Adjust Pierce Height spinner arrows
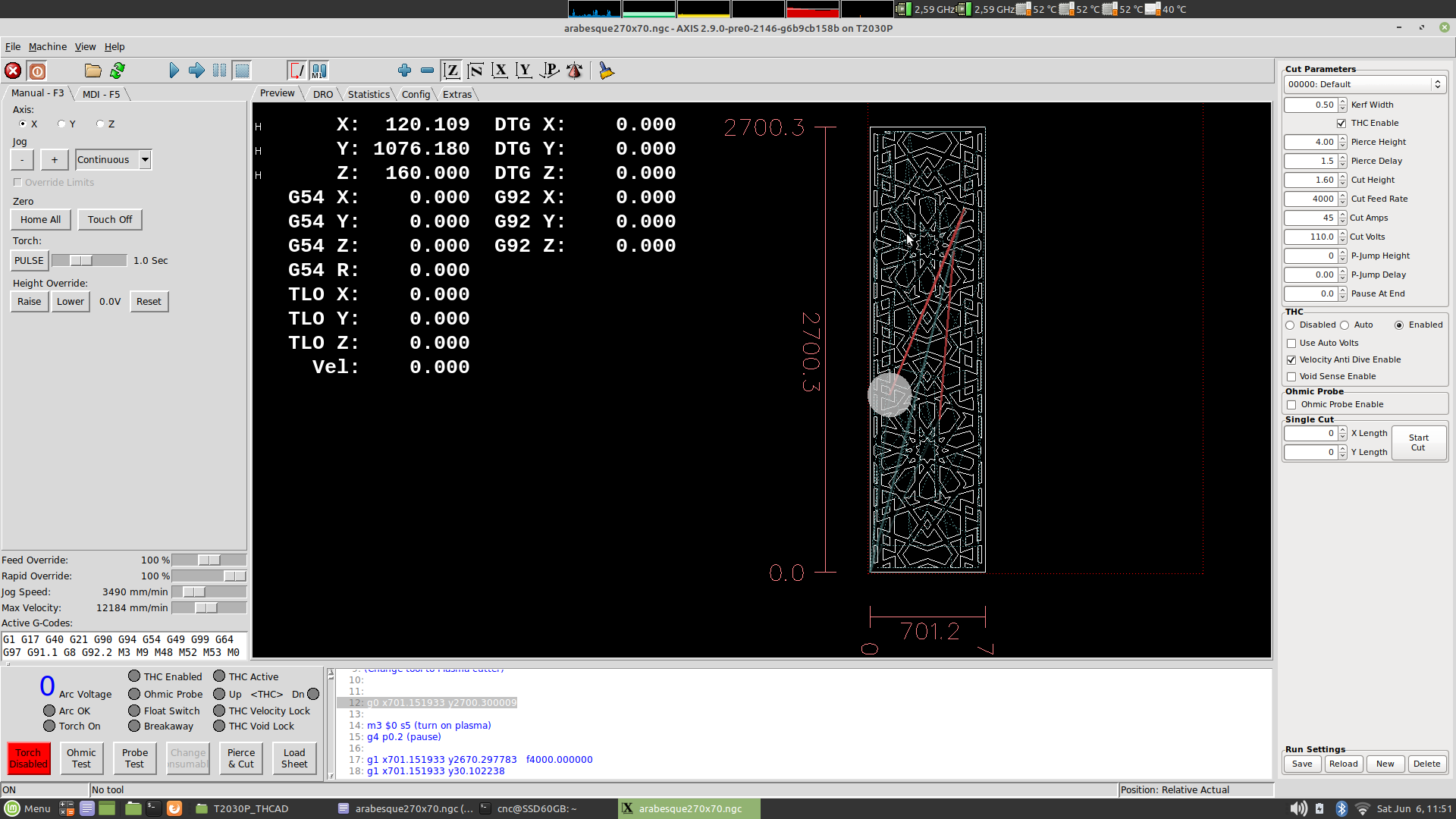Screen dimensions: 1456x819 pos(1342,142)
